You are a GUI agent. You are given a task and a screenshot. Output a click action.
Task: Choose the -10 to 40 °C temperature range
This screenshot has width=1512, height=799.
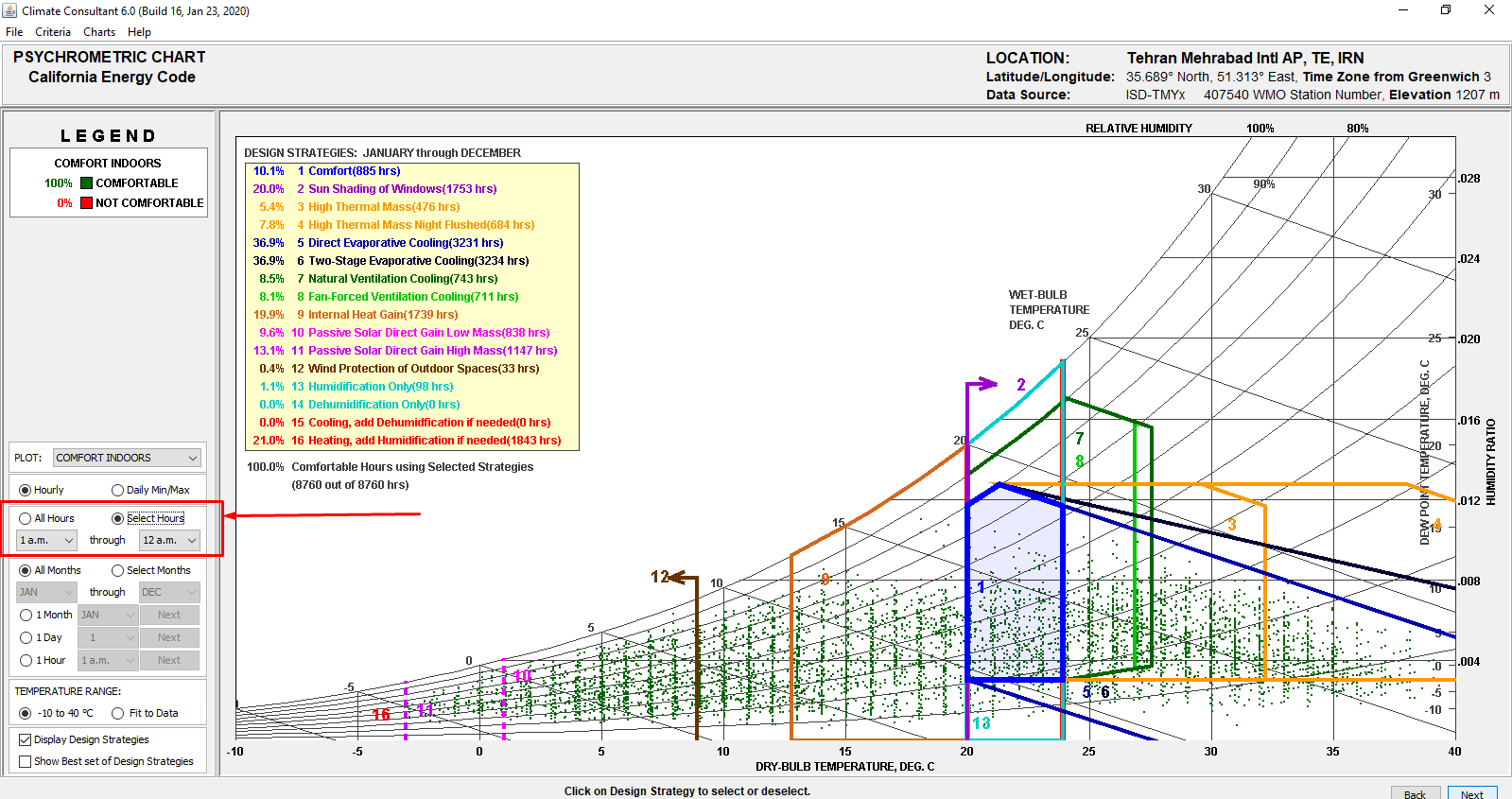(26, 713)
